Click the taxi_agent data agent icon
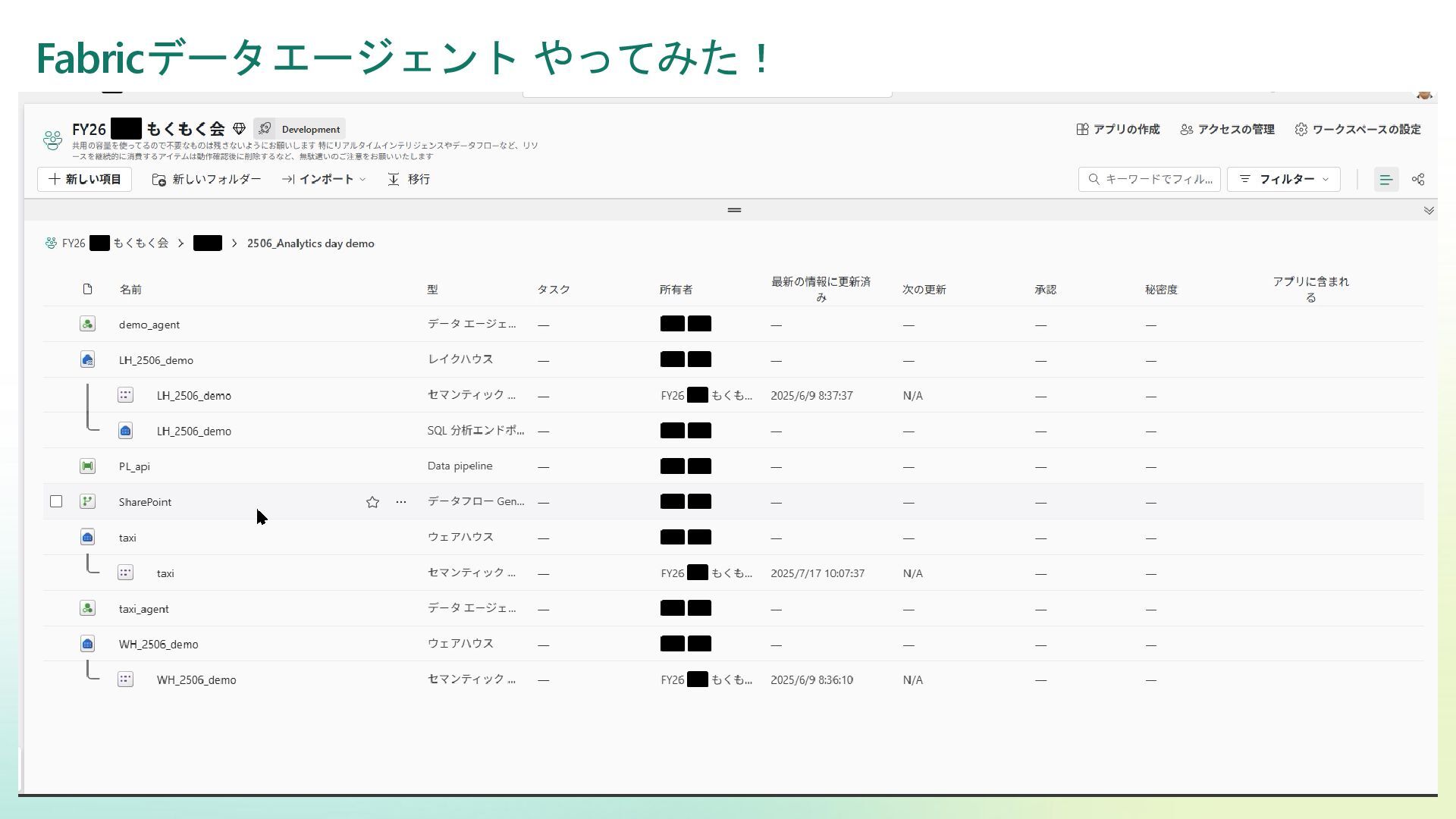The image size is (1456, 819). click(87, 608)
